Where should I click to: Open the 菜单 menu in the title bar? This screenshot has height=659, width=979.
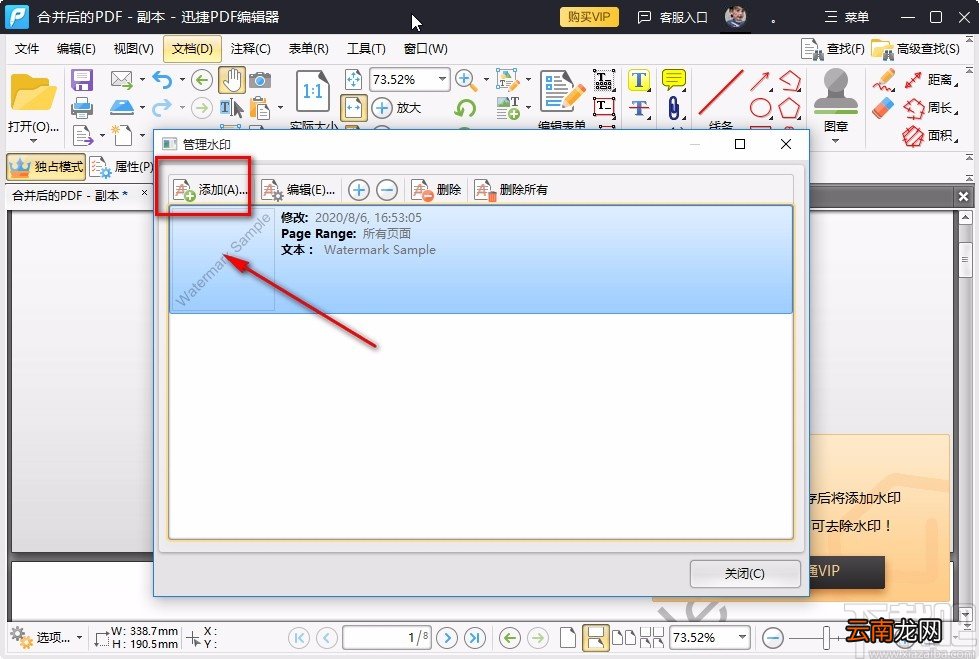point(847,17)
